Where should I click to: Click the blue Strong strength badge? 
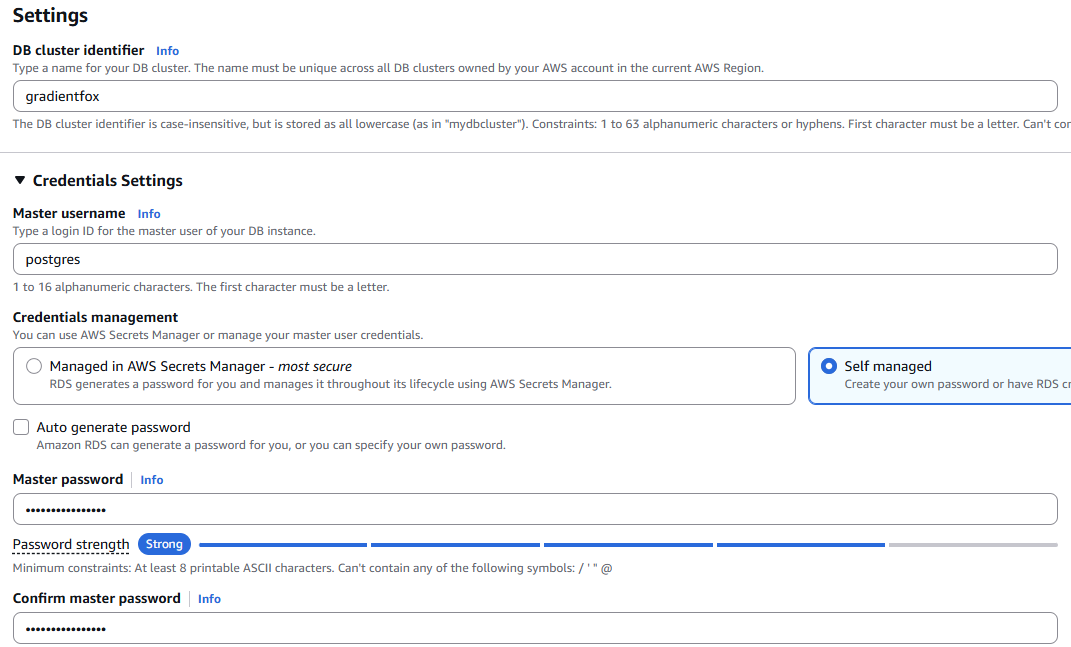tap(164, 544)
